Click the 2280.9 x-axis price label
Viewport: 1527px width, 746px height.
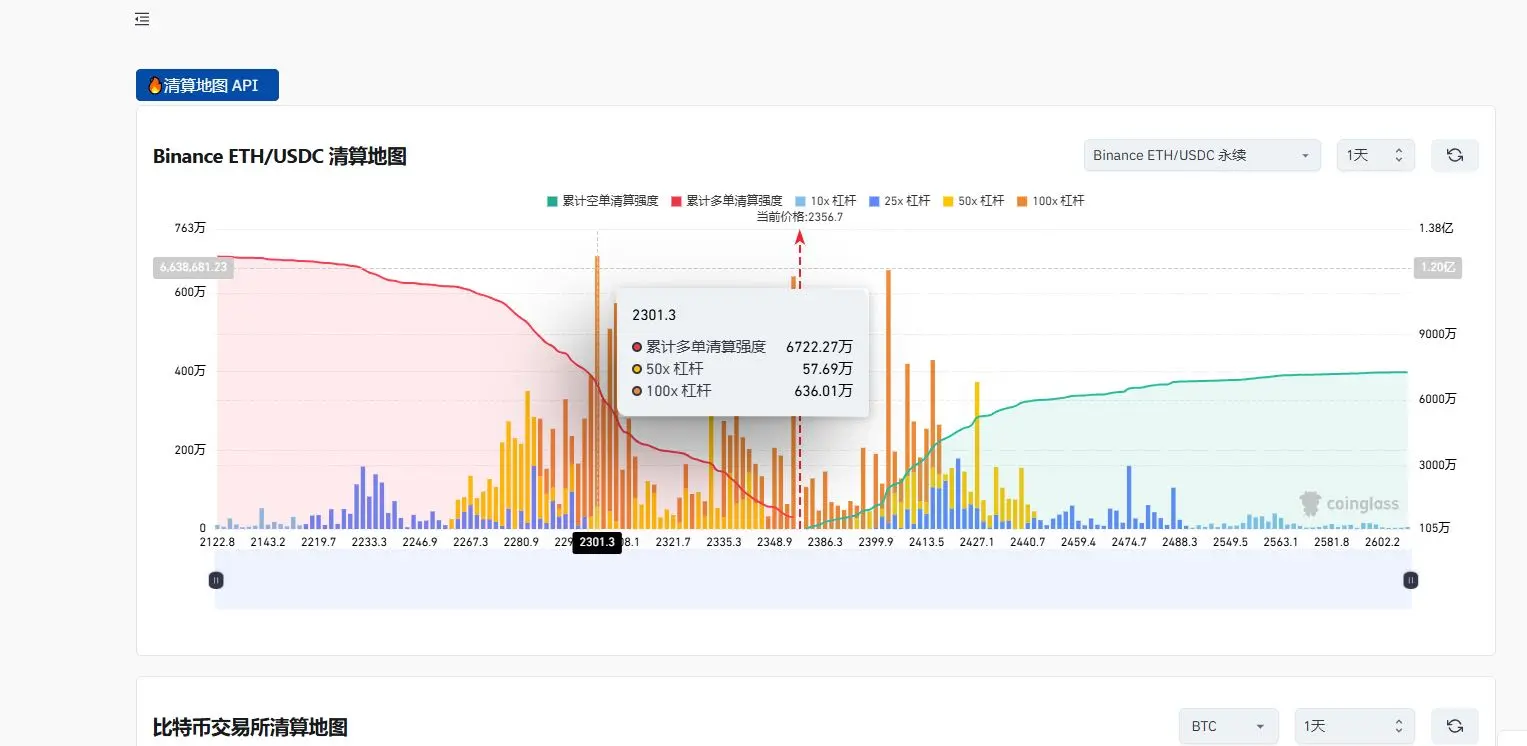521,542
